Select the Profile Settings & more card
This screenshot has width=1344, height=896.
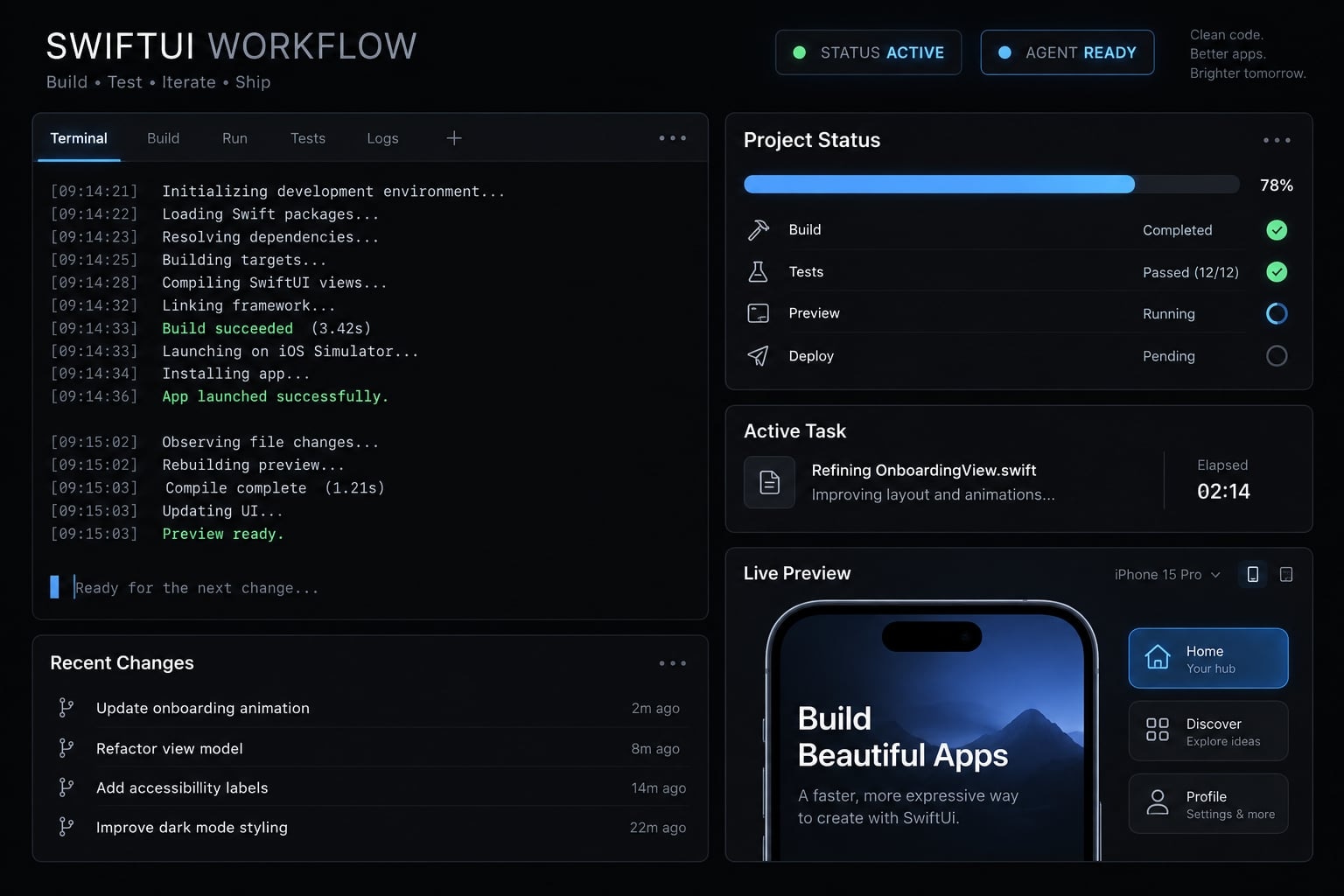pyautogui.click(x=1208, y=803)
